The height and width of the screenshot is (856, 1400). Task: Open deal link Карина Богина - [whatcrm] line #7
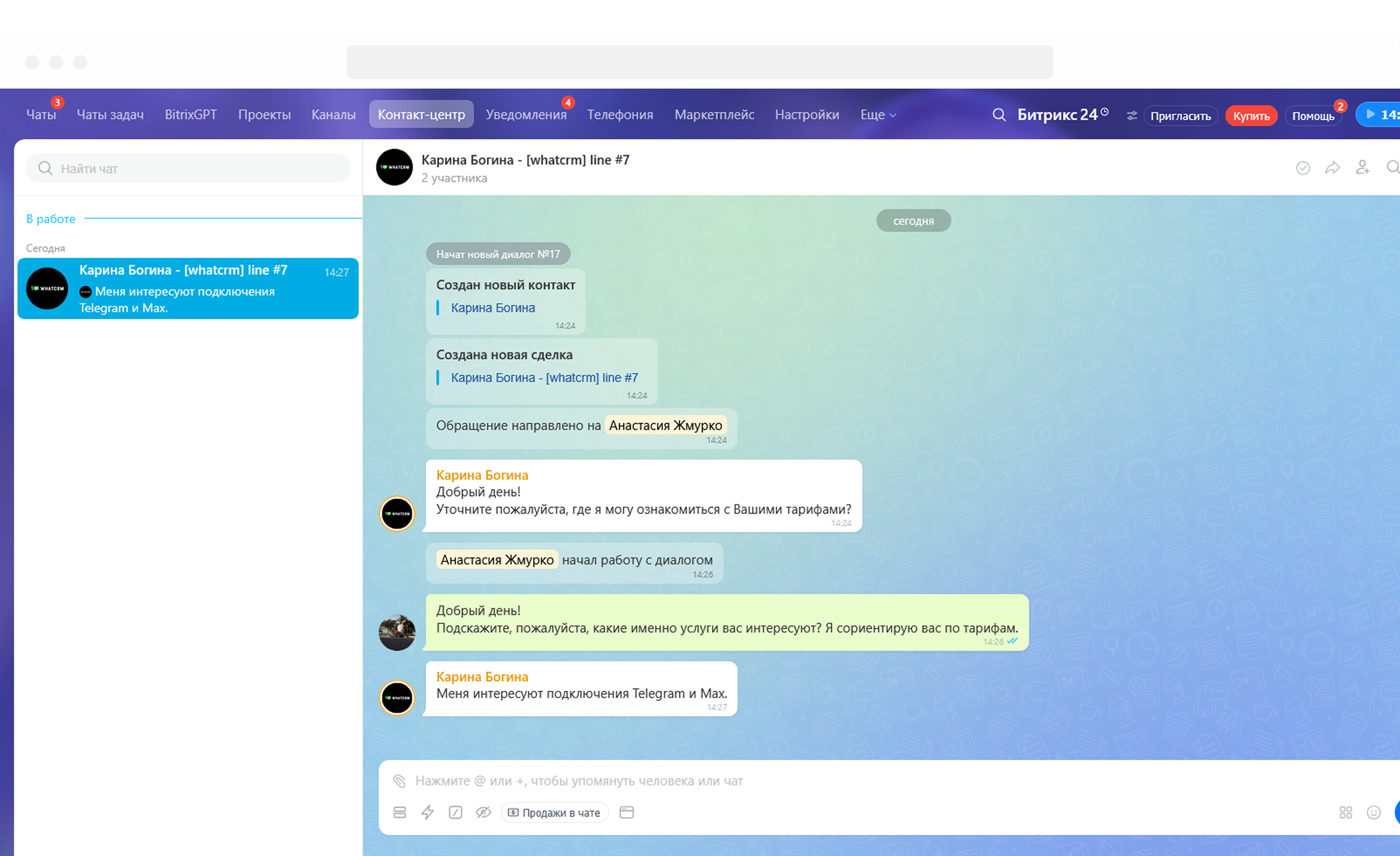544,378
